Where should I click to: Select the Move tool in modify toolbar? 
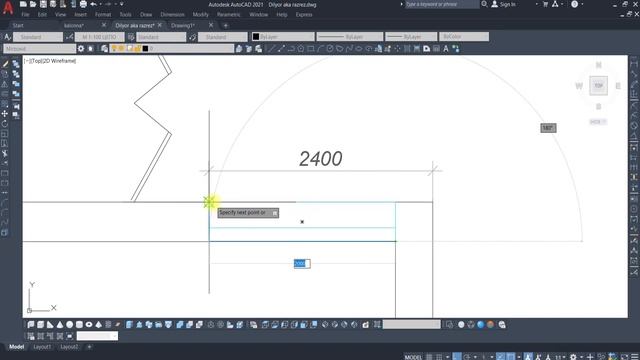coord(5,113)
